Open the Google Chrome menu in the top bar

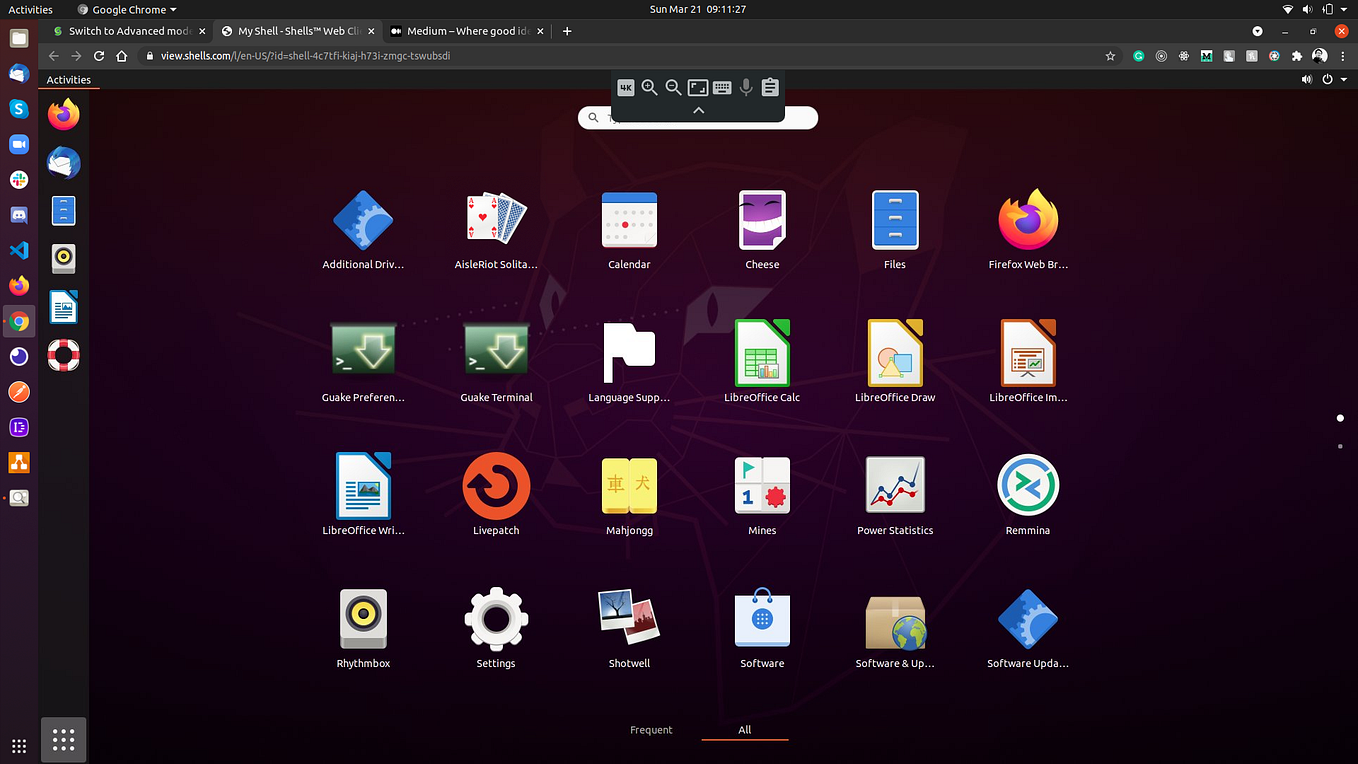126,9
